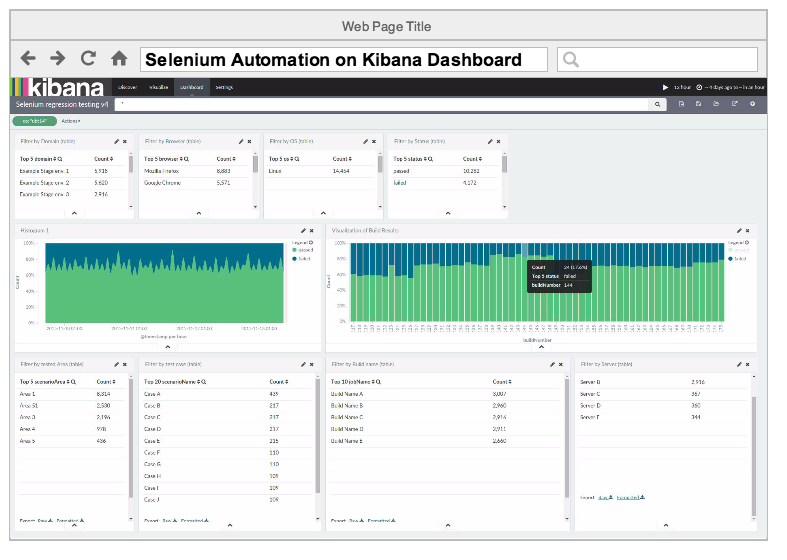This screenshot has width=787, height=560.
Task: Click the Kibana query input field
Action: [382, 104]
